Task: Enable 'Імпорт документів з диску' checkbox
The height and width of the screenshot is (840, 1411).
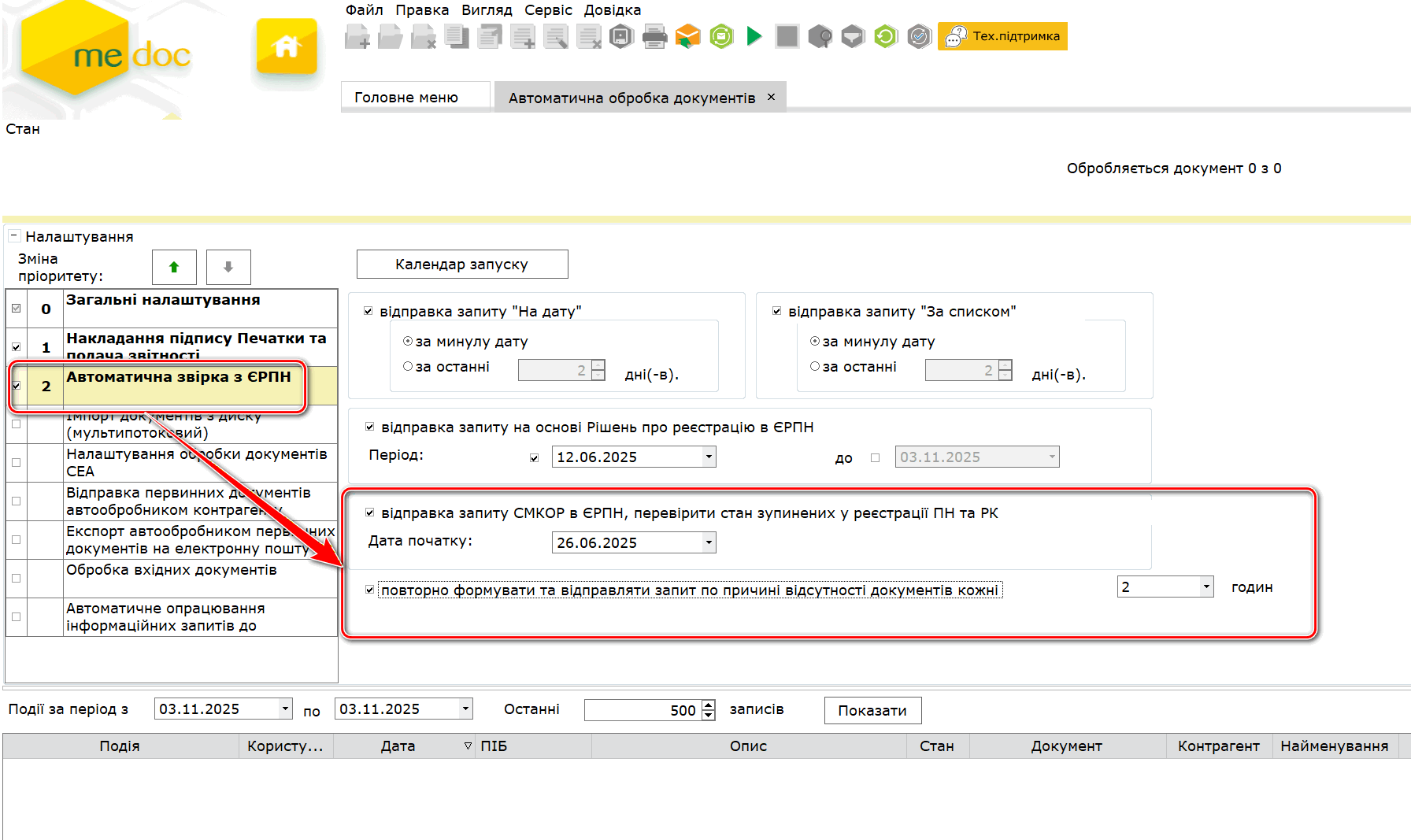Action: coord(16,424)
